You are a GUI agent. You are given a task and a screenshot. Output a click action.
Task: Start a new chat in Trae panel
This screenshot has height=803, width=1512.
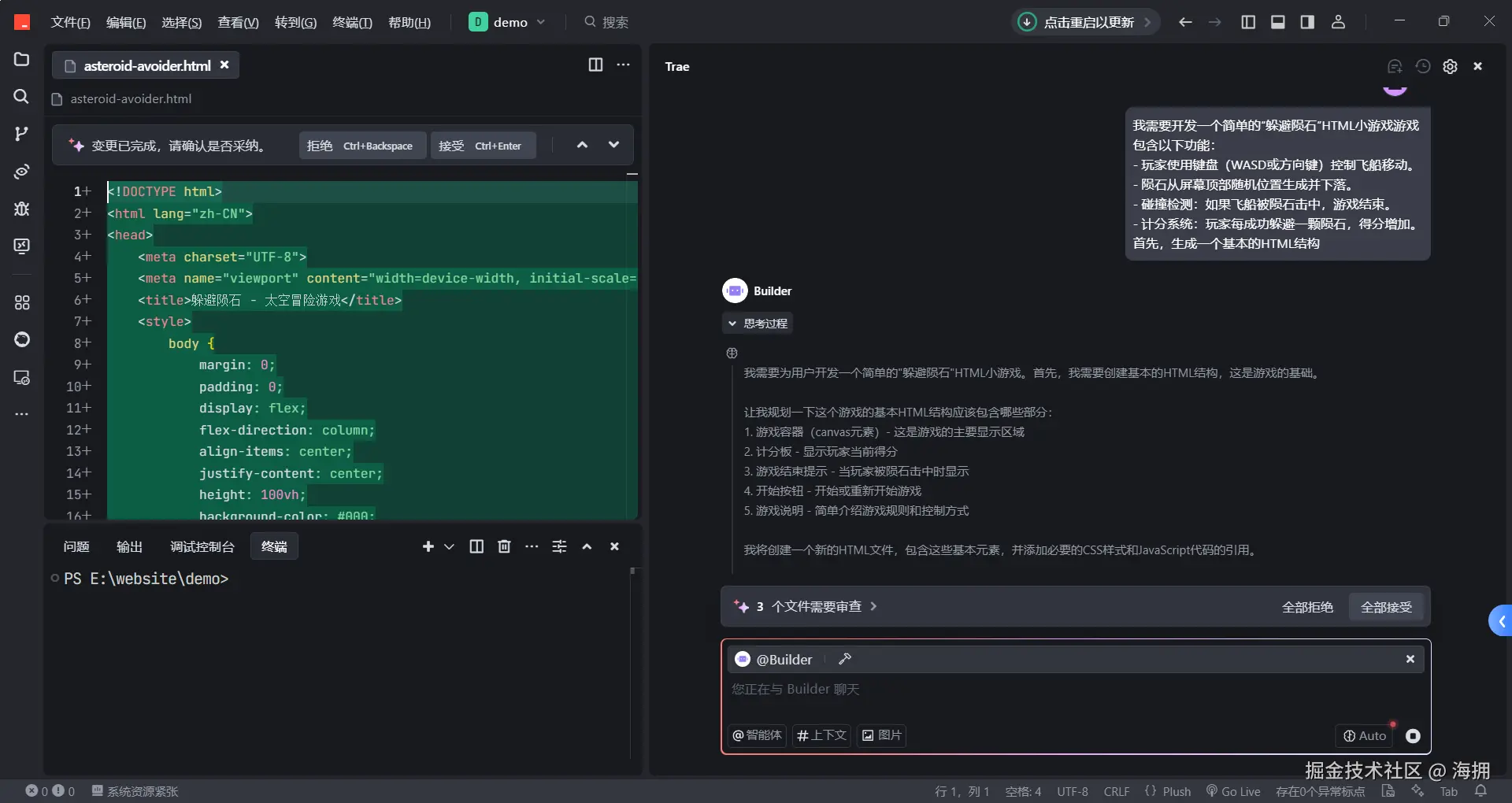pos(1395,66)
